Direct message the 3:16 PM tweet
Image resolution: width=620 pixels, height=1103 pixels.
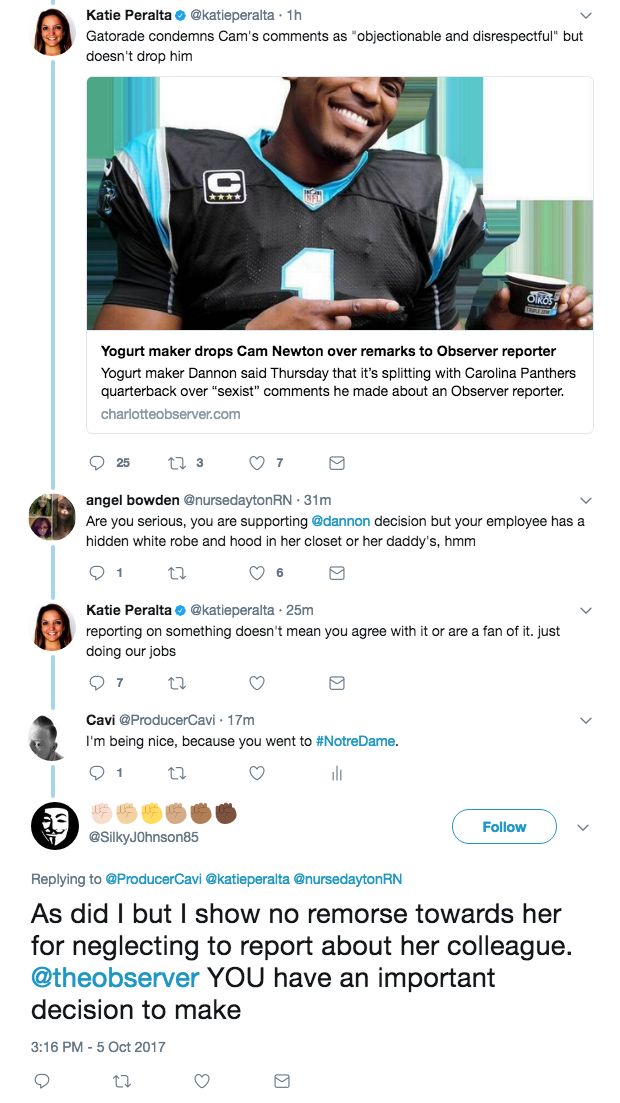282,1081
